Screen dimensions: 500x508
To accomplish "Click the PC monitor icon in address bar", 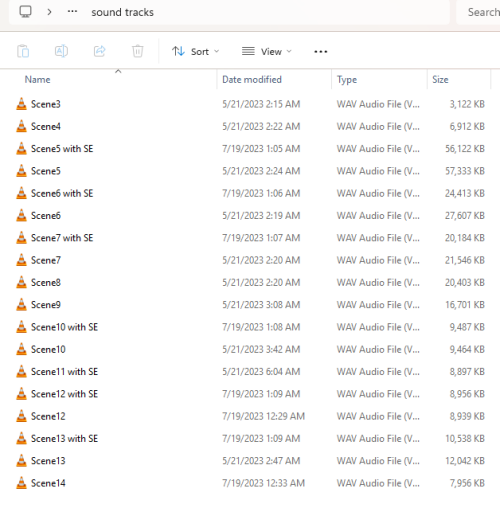I will 25,12.
